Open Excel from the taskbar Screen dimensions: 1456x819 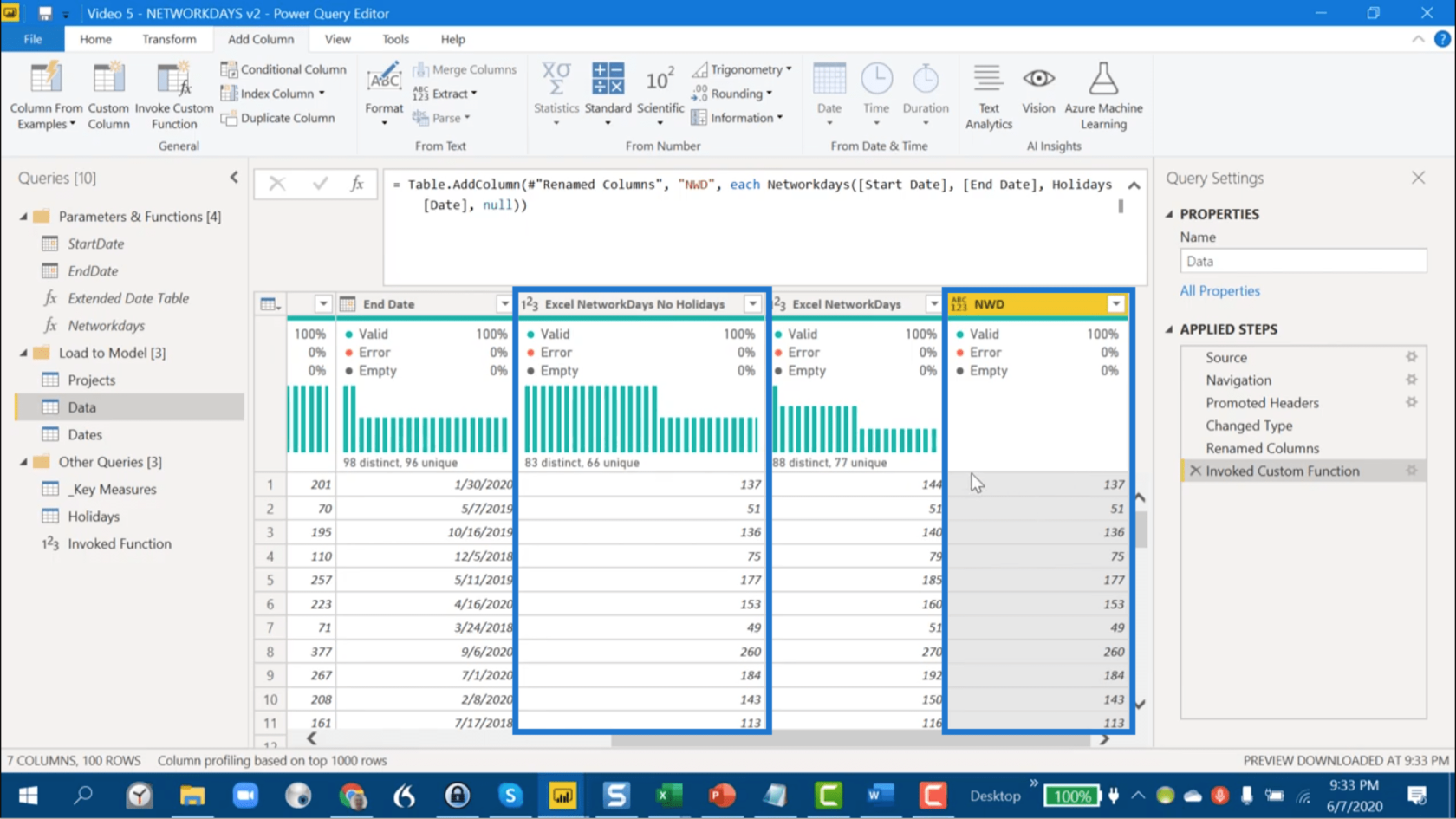point(668,795)
